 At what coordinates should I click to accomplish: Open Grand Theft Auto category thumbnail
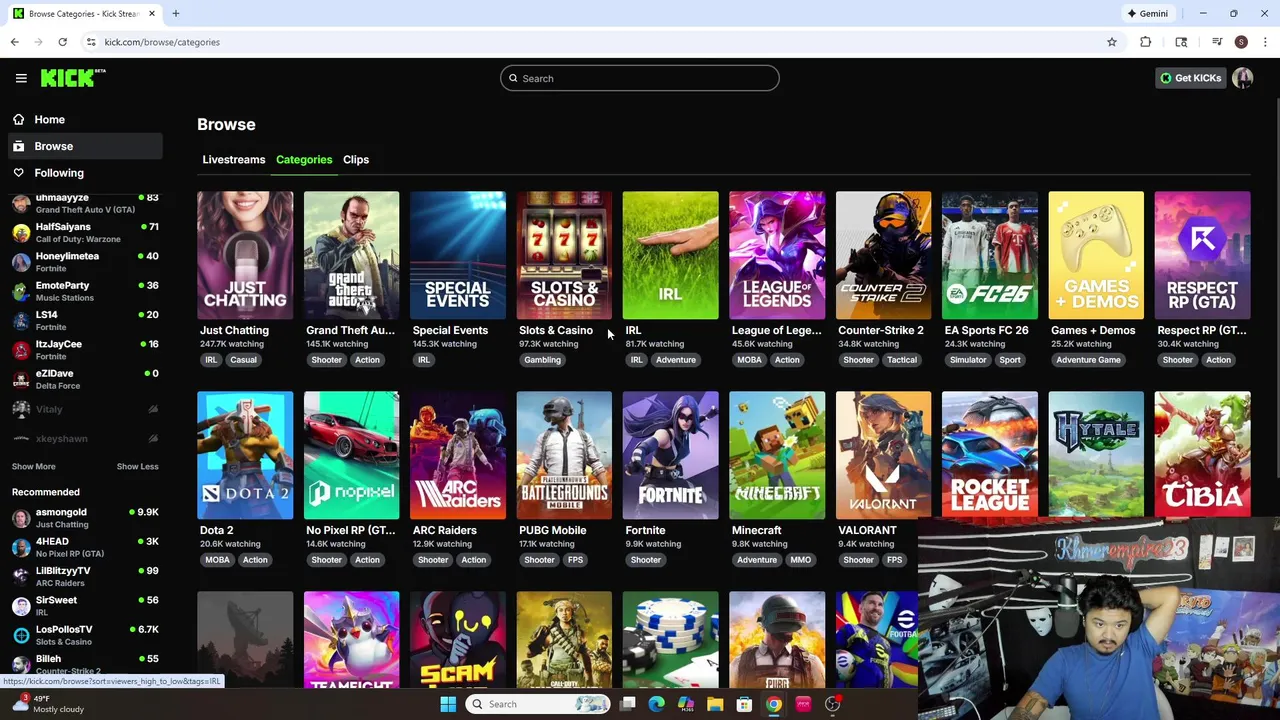click(351, 255)
